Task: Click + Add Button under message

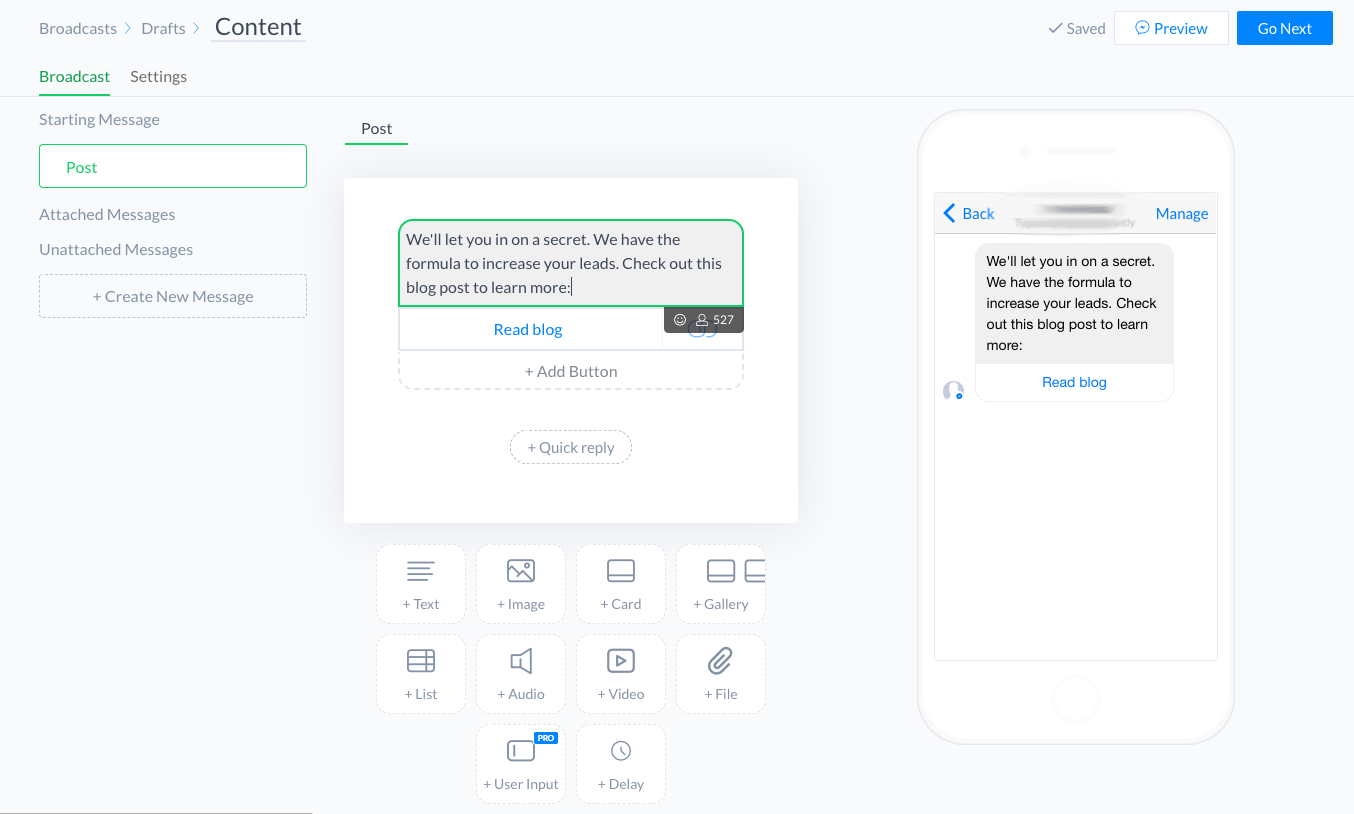Action: pyautogui.click(x=571, y=371)
